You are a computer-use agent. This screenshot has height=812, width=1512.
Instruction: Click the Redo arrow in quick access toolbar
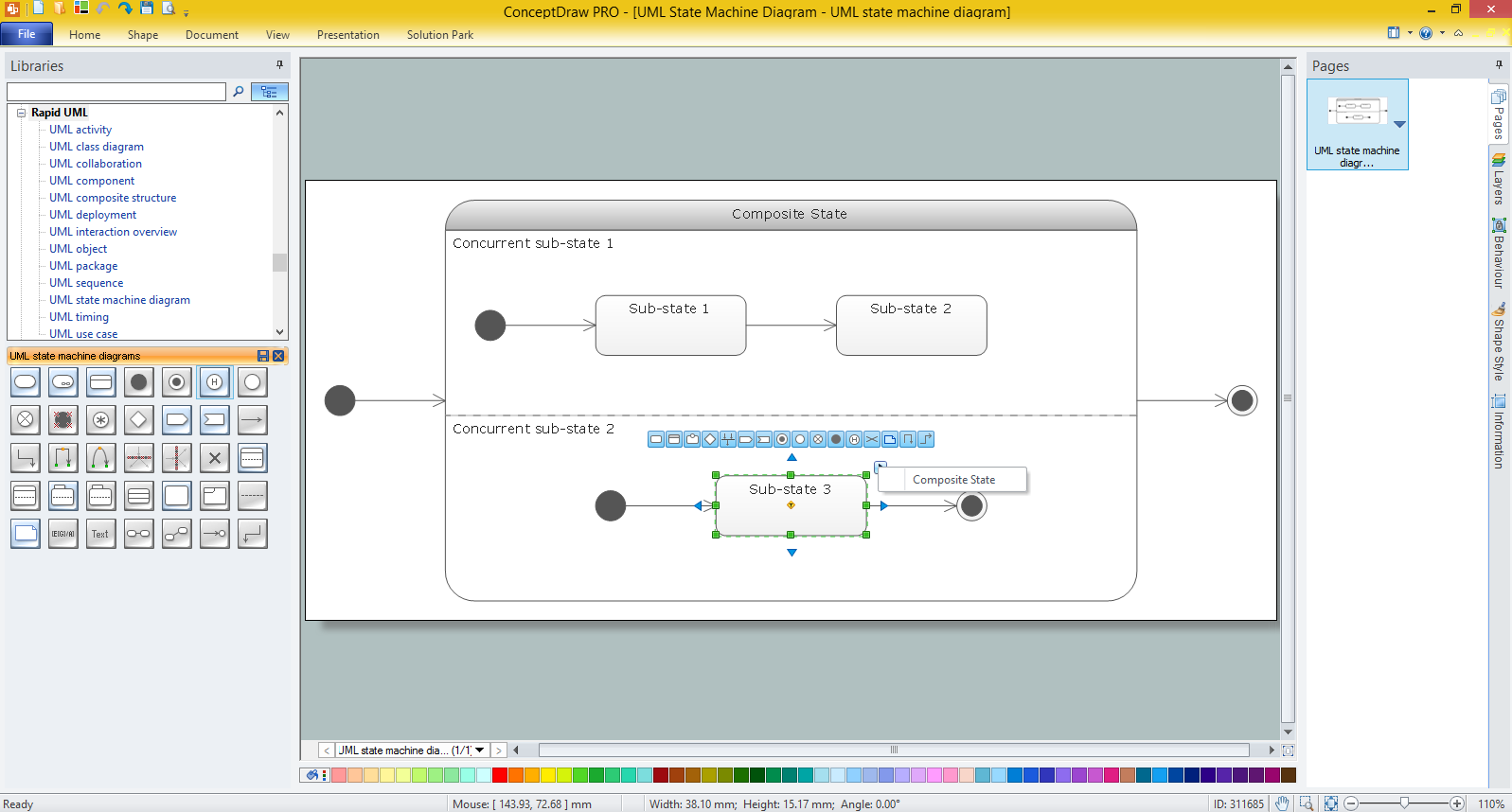coord(125,9)
